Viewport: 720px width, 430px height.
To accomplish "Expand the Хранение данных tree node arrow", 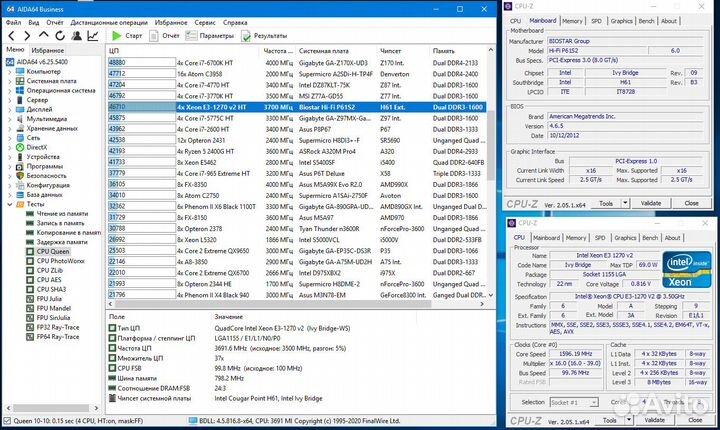I will pyautogui.click(x=10, y=129).
